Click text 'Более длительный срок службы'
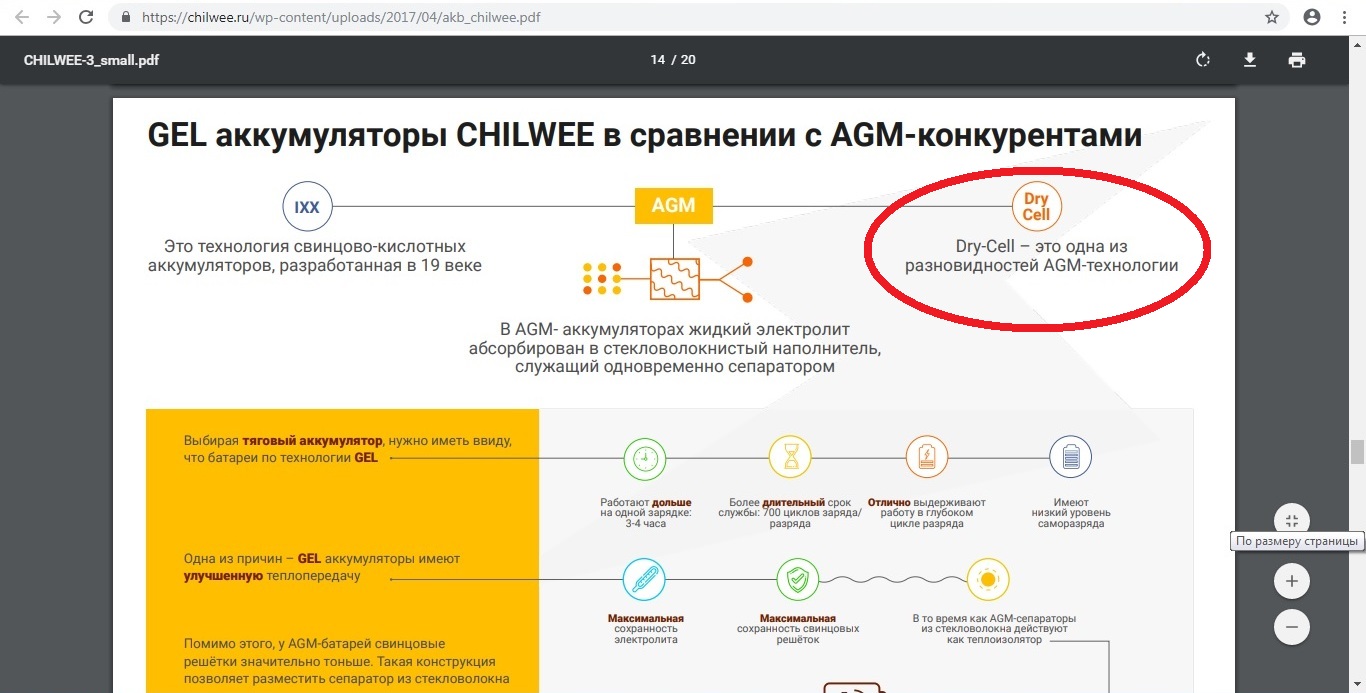The height and width of the screenshot is (693, 1366). tap(790, 513)
